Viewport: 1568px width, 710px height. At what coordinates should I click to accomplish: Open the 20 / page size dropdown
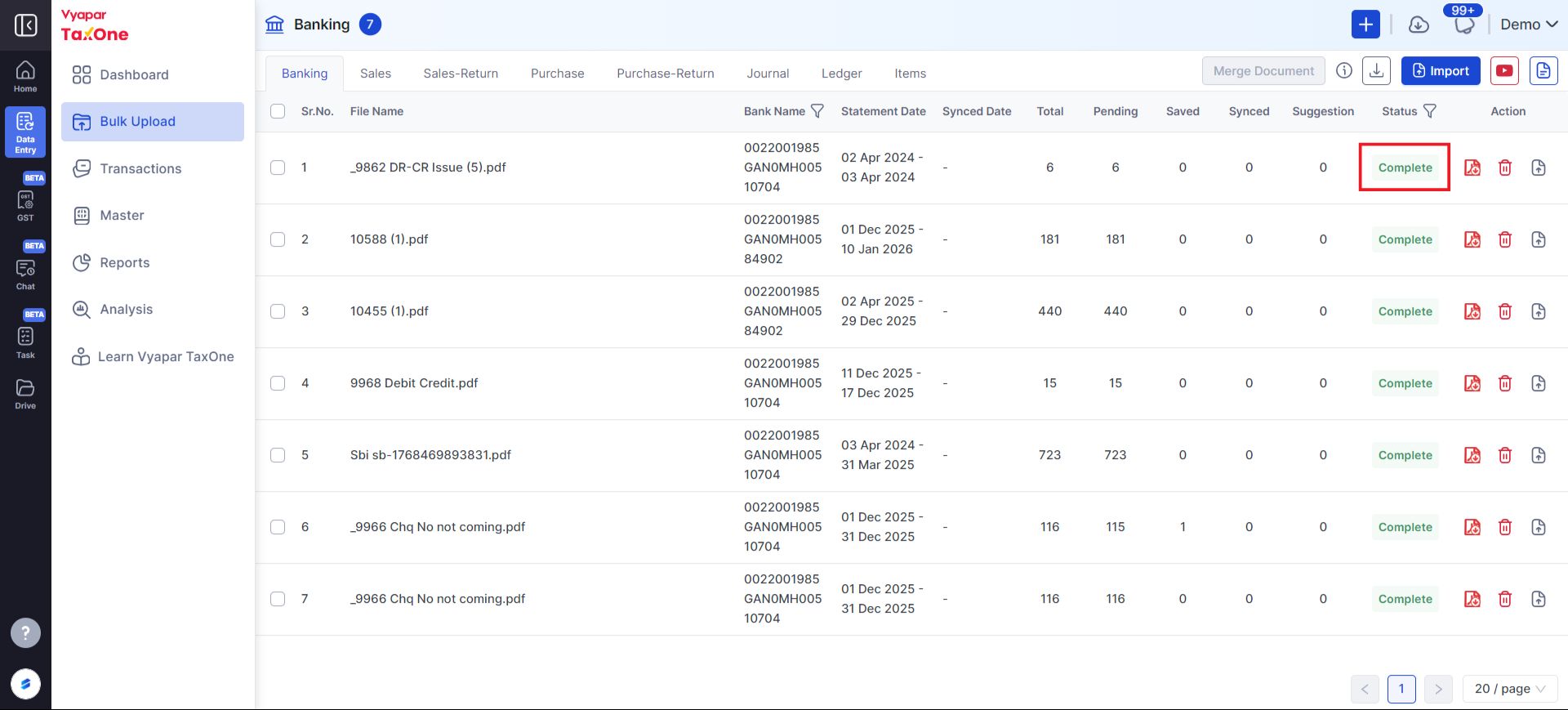pyautogui.click(x=1510, y=689)
